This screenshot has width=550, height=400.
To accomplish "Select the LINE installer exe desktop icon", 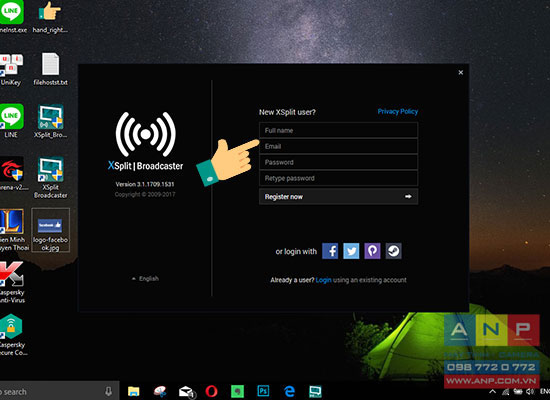I will pyautogui.click(x=12, y=17).
